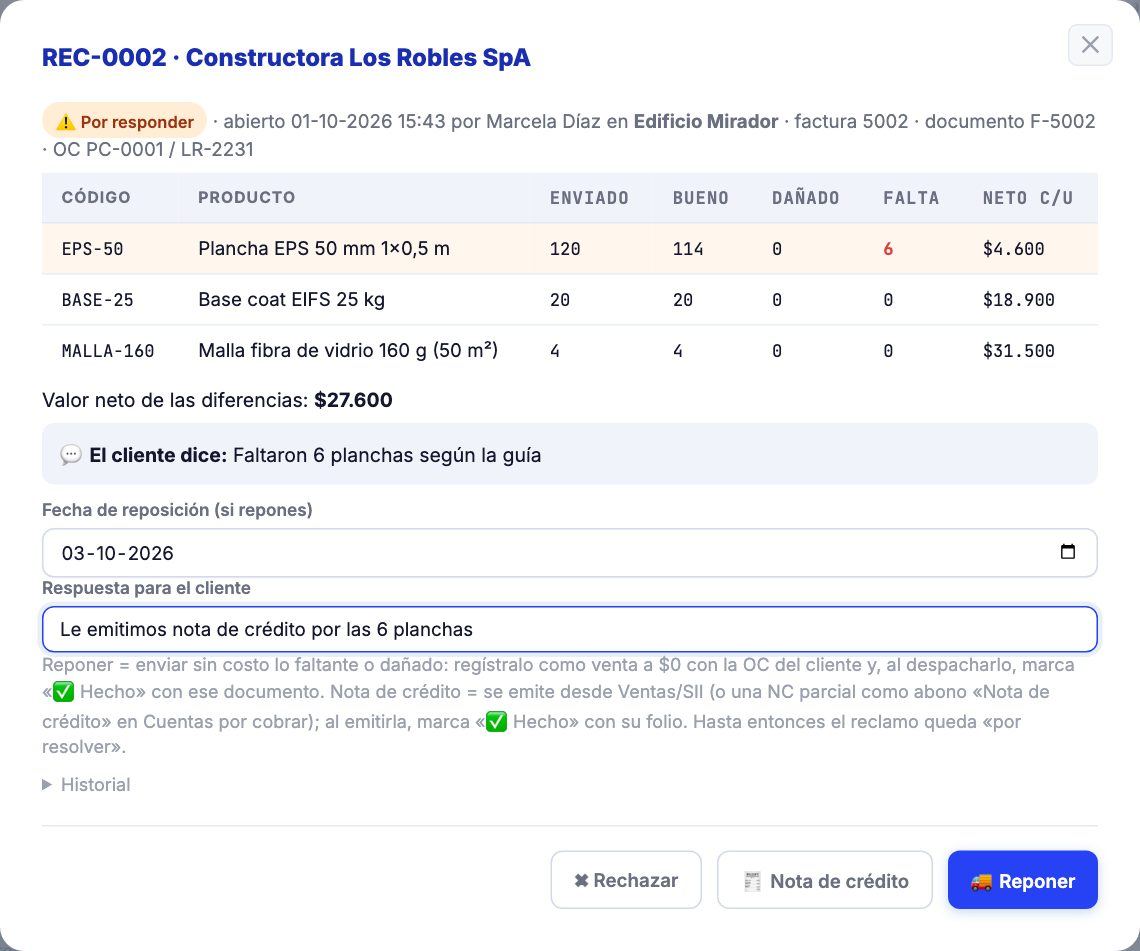Click the good quantity 114
The width and height of the screenshot is (1140, 951).
[x=688, y=249]
